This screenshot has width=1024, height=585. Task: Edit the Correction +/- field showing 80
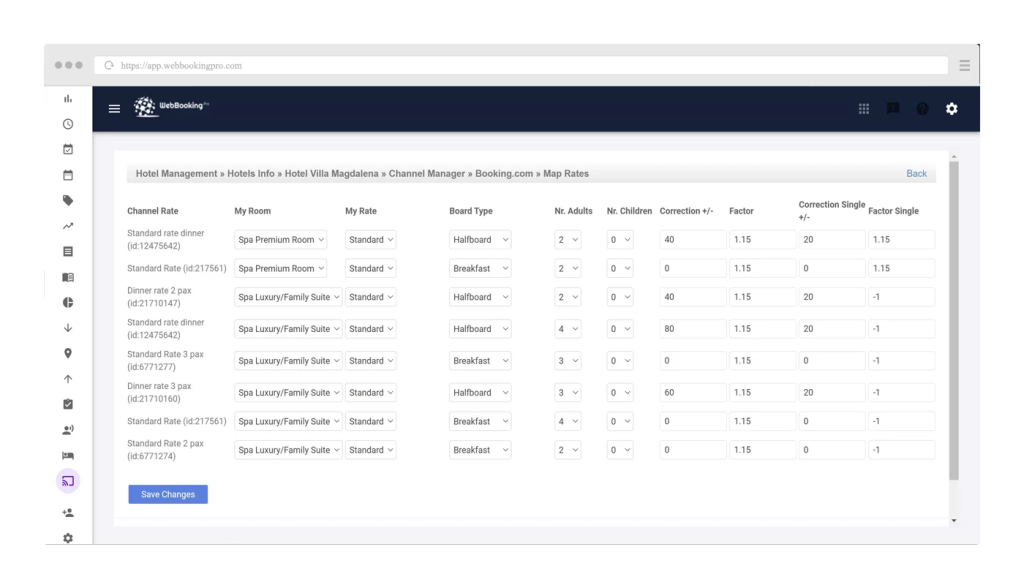(x=692, y=328)
